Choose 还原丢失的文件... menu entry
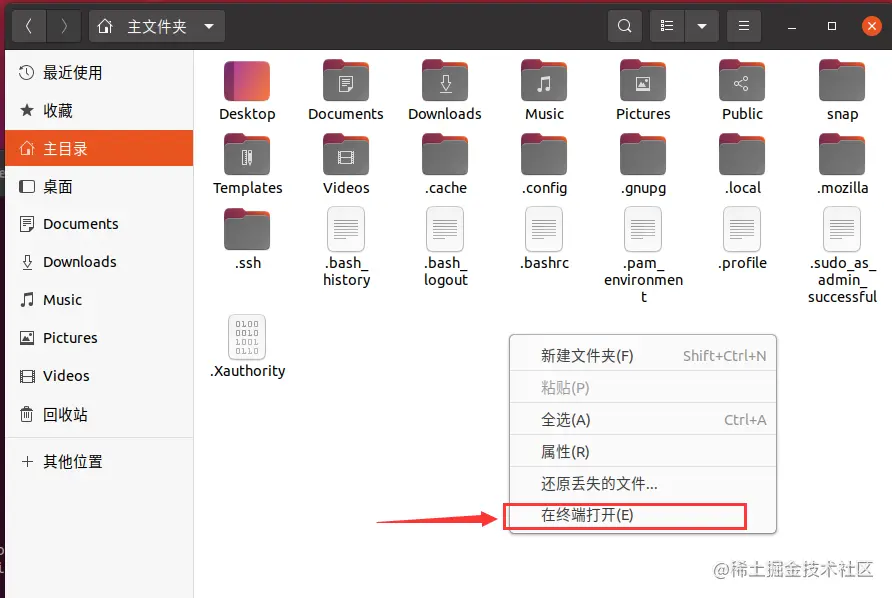The image size is (892, 598). click(x=643, y=484)
